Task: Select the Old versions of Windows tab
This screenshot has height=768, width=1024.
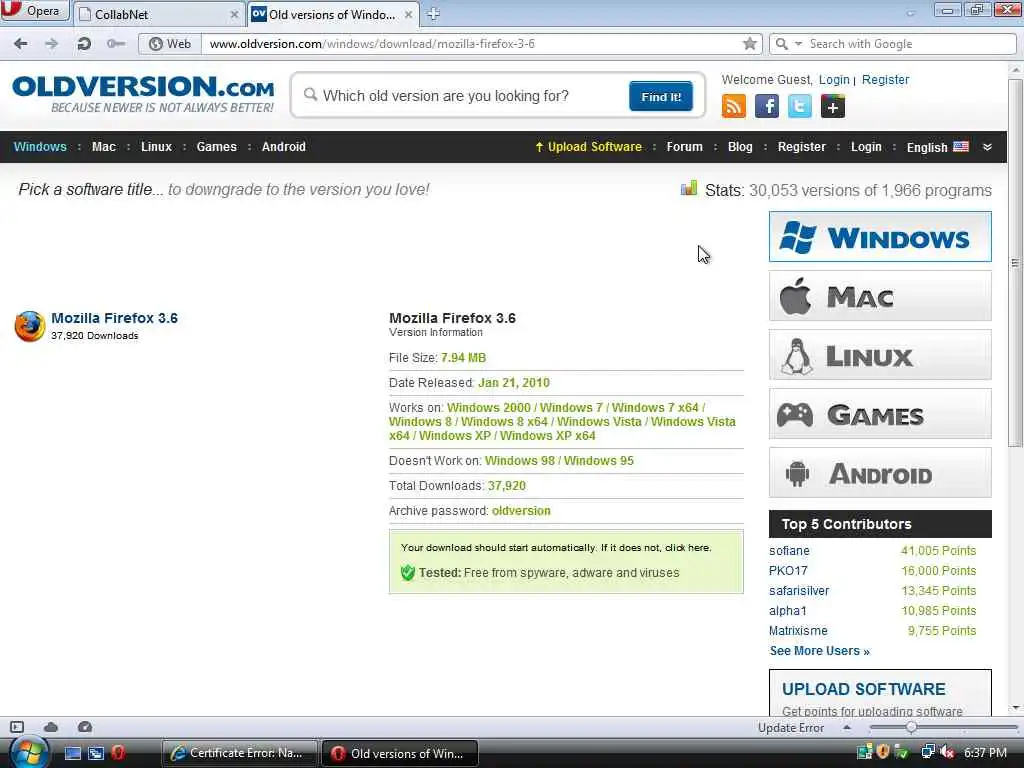Action: [x=333, y=14]
